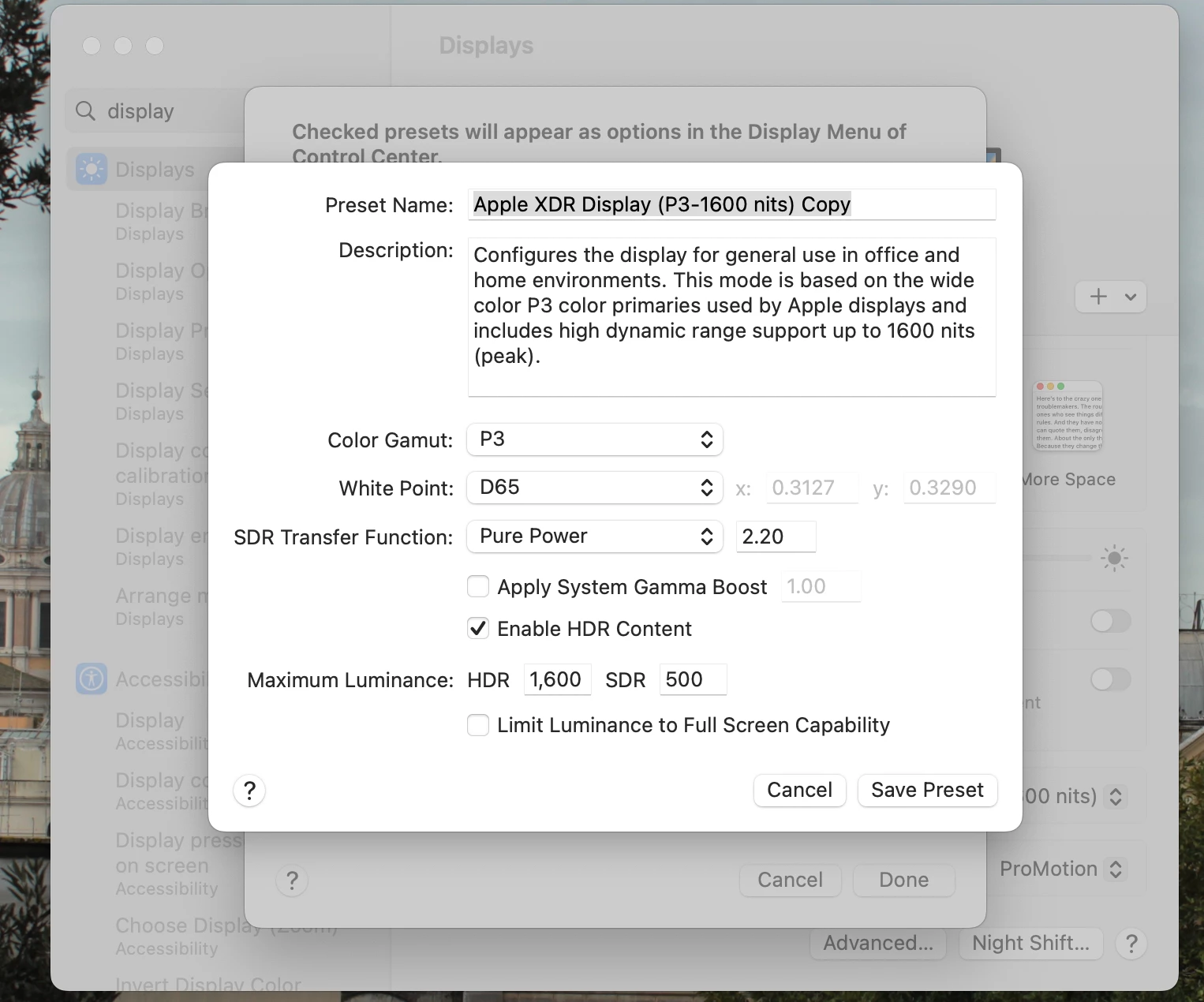Open the presets nits dropdown

[1116, 797]
